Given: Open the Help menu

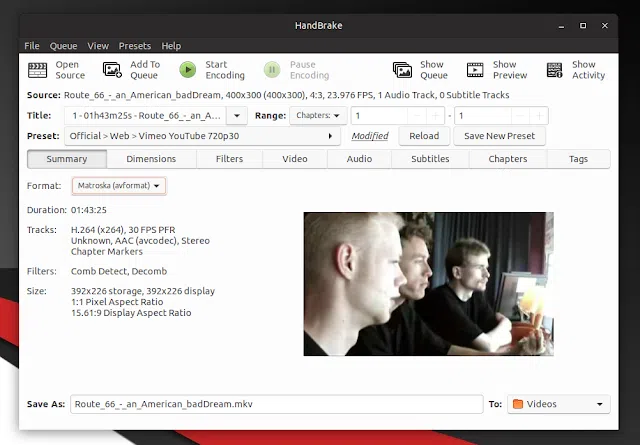Looking at the screenshot, I should 171,46.
